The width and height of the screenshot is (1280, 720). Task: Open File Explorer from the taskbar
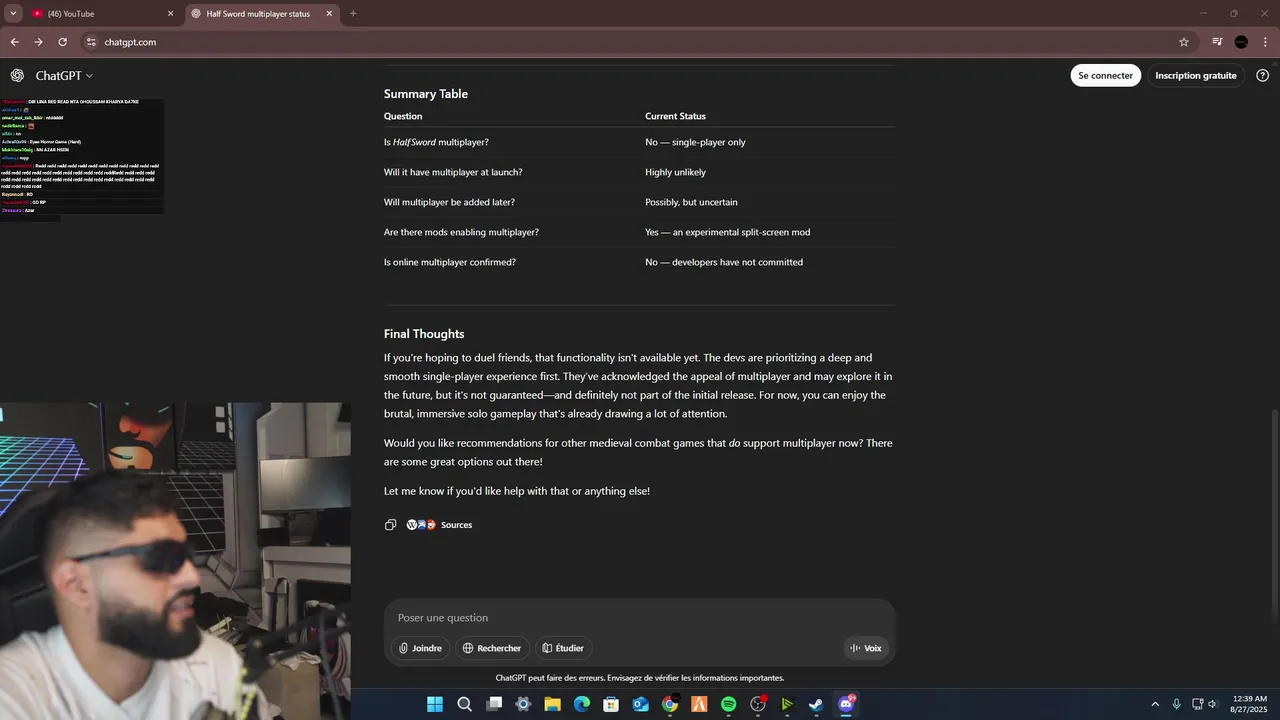(x=552, y=704)
